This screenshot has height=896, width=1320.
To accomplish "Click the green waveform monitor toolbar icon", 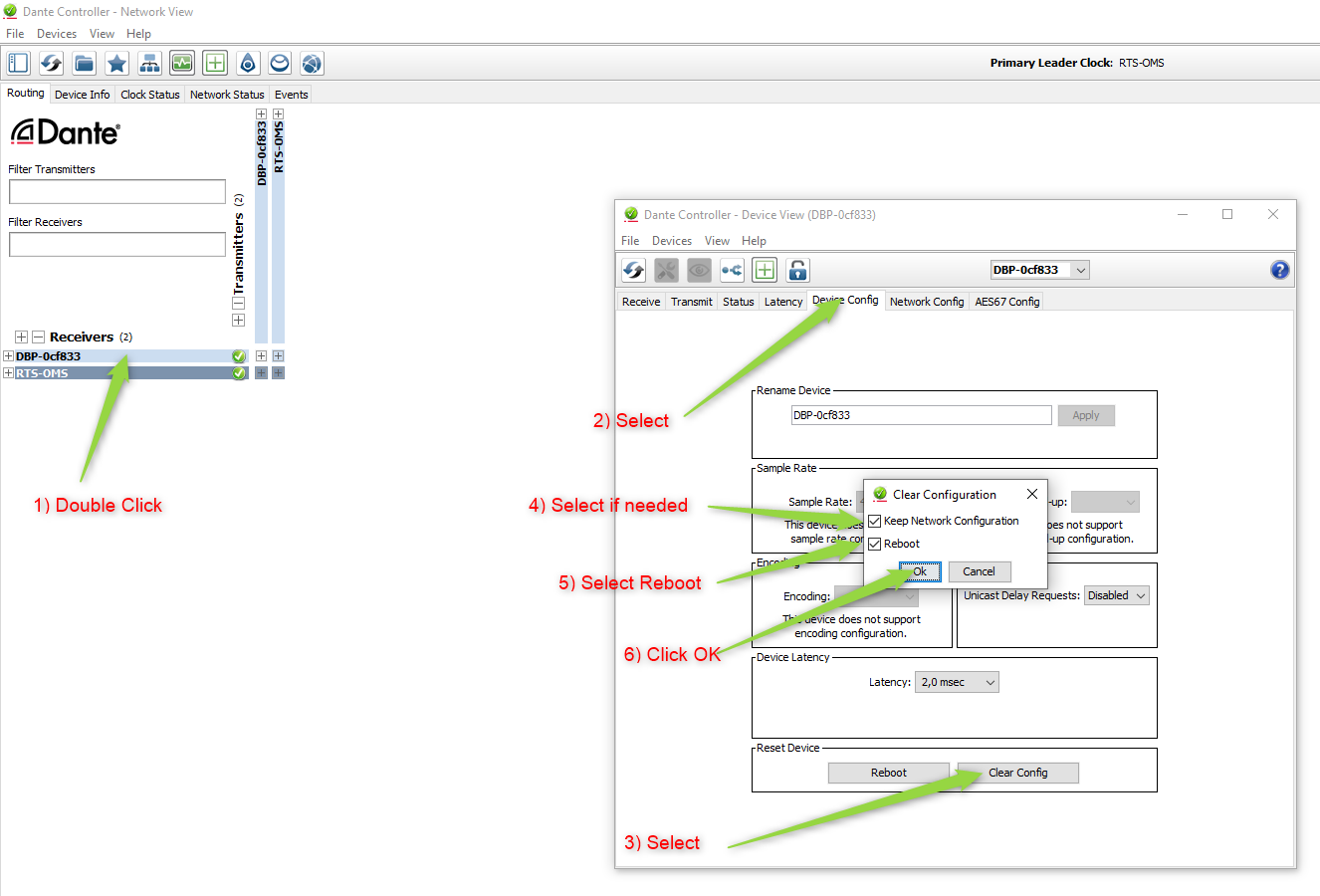I will point(182,64).
